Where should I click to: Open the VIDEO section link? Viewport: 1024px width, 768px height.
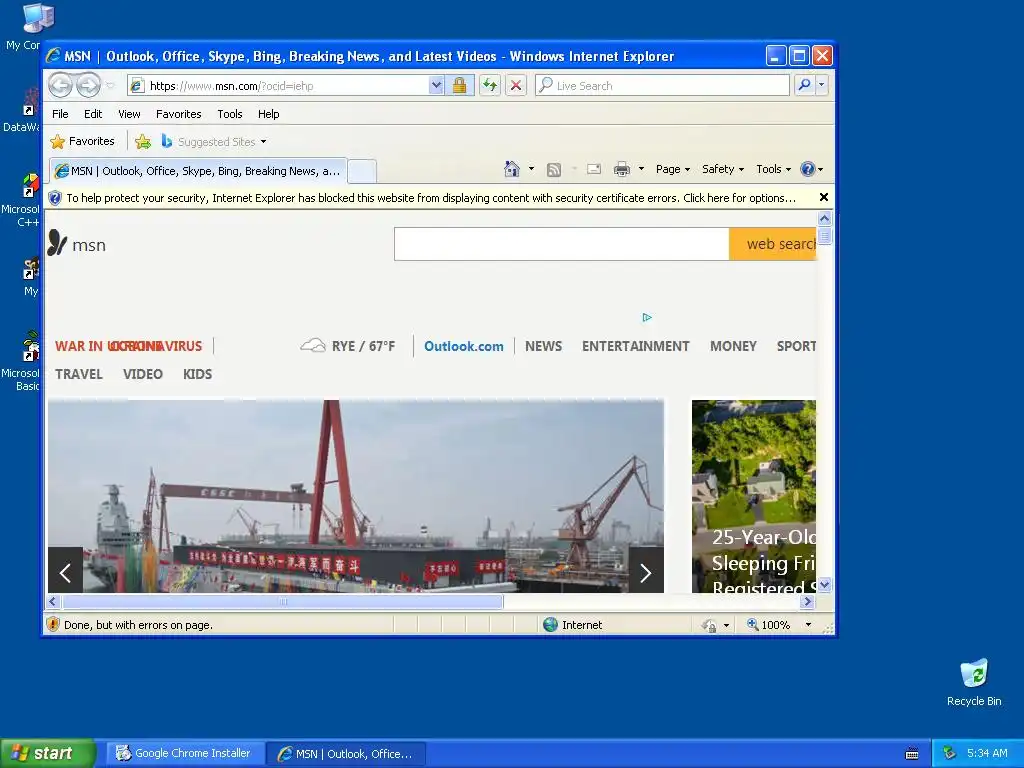(x=142, y=374)
